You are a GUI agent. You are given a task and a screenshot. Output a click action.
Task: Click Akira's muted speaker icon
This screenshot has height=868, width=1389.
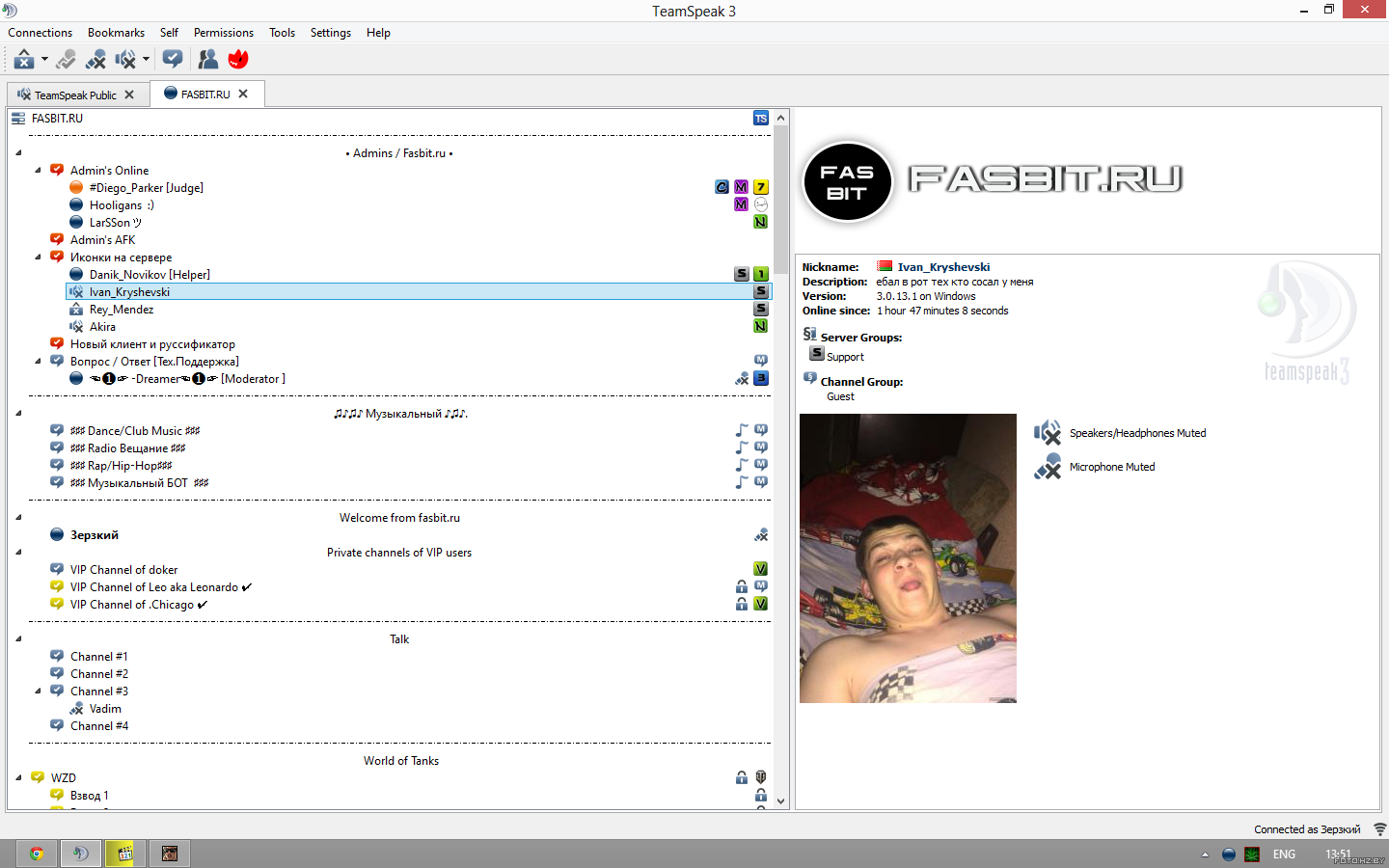(76, 327)
